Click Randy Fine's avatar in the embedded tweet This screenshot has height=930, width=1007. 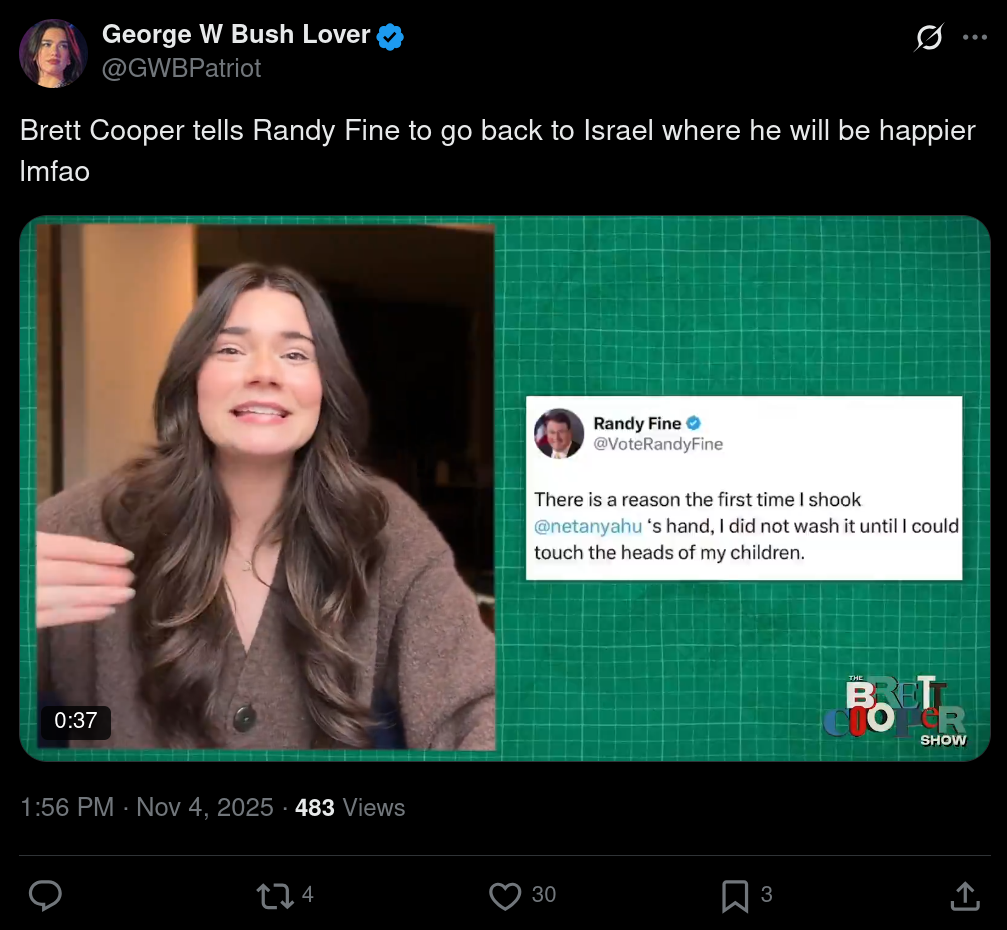(x=559, y=434)
